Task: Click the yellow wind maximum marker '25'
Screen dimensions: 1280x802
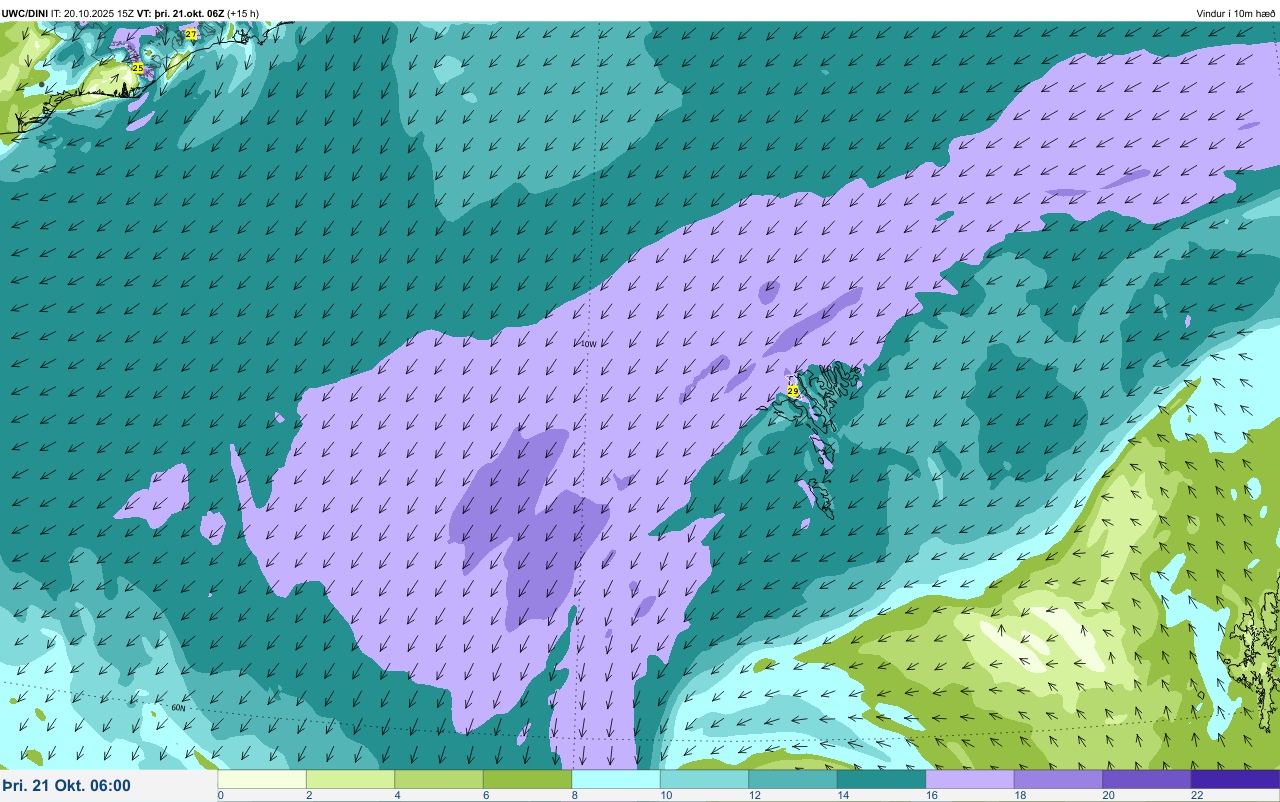Action: coord(138,68)
